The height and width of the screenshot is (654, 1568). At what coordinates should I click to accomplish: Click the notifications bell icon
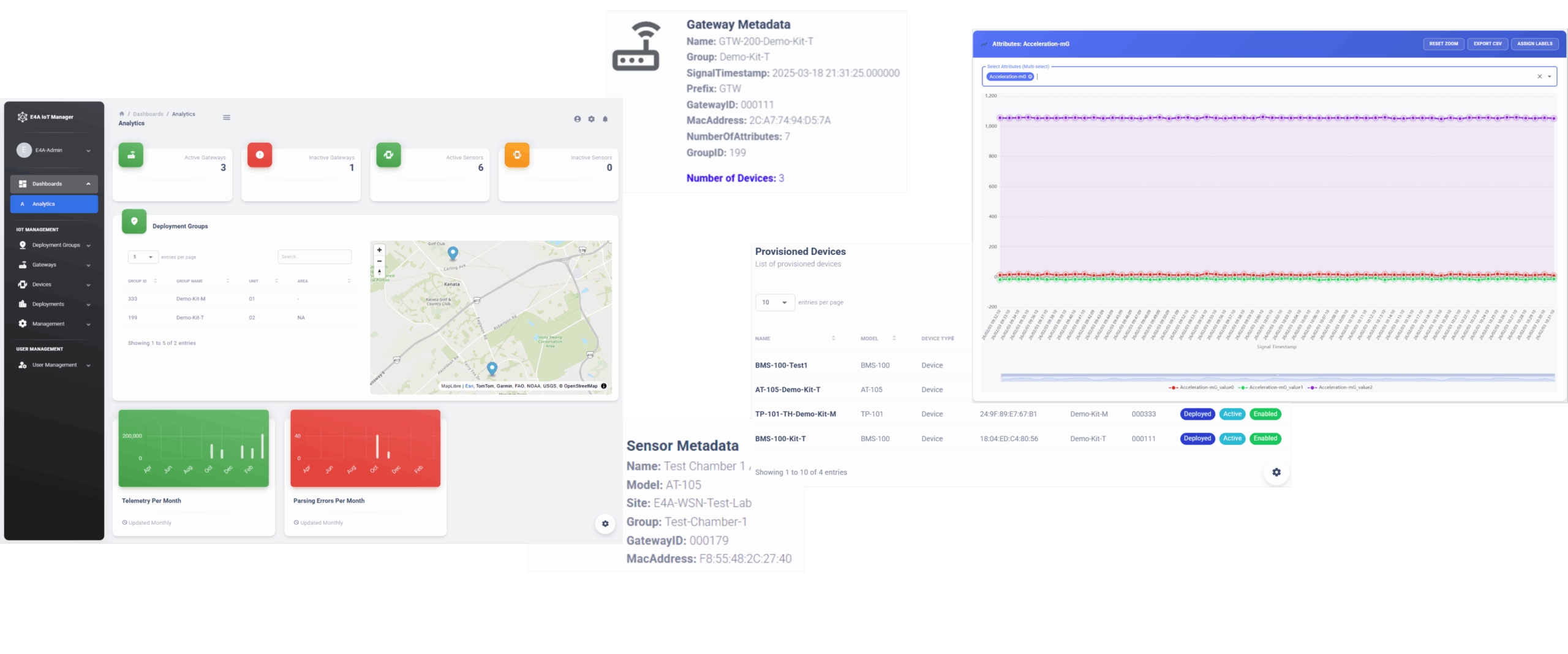pos(605,119)
